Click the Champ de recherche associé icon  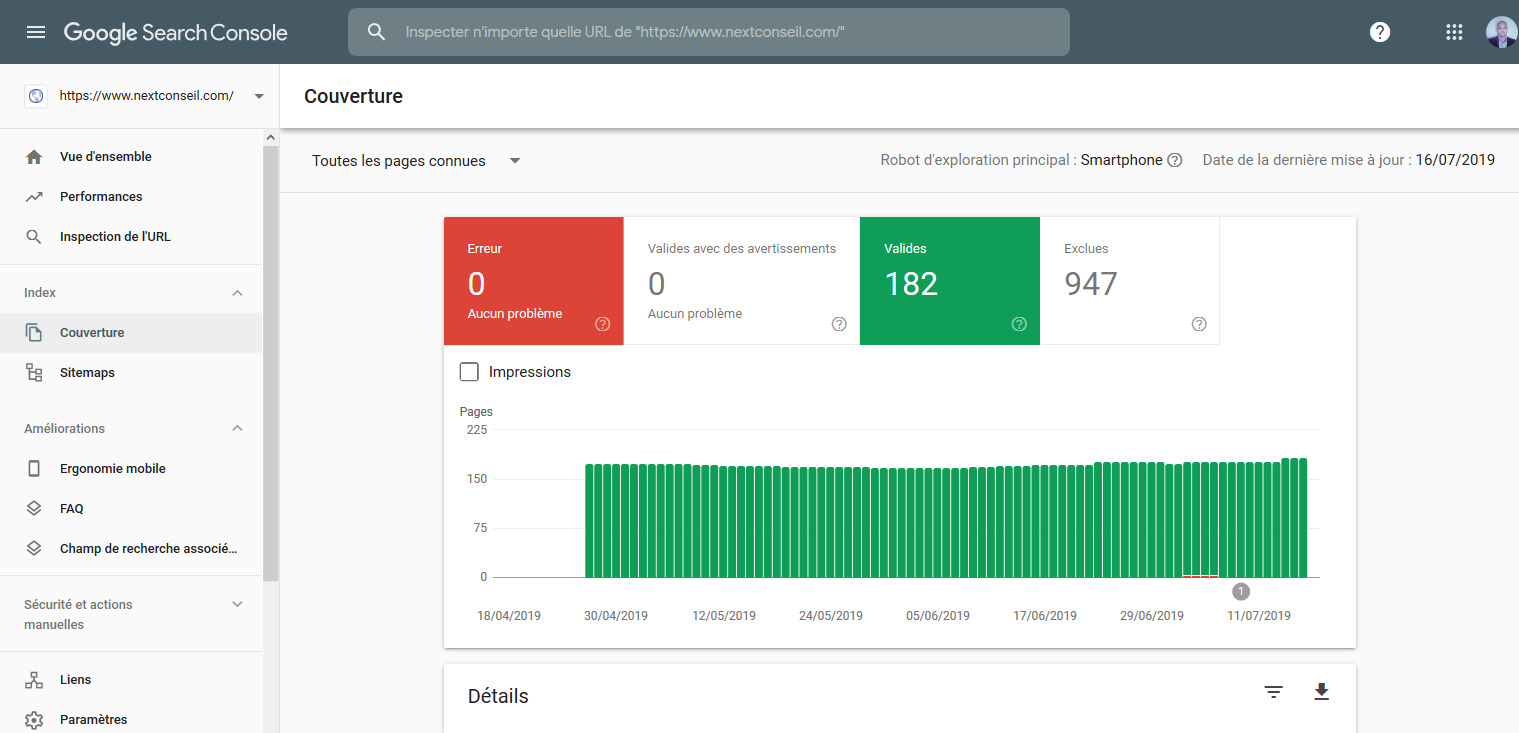coord(34,549)
